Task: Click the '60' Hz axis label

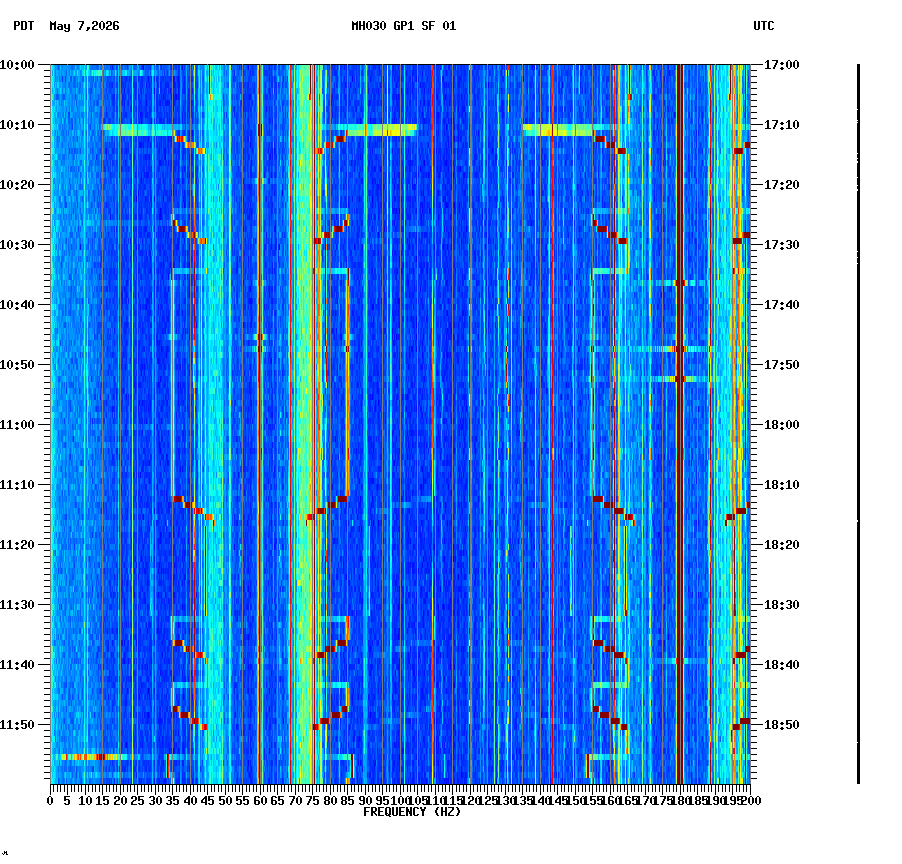Action: coord(260,801)
